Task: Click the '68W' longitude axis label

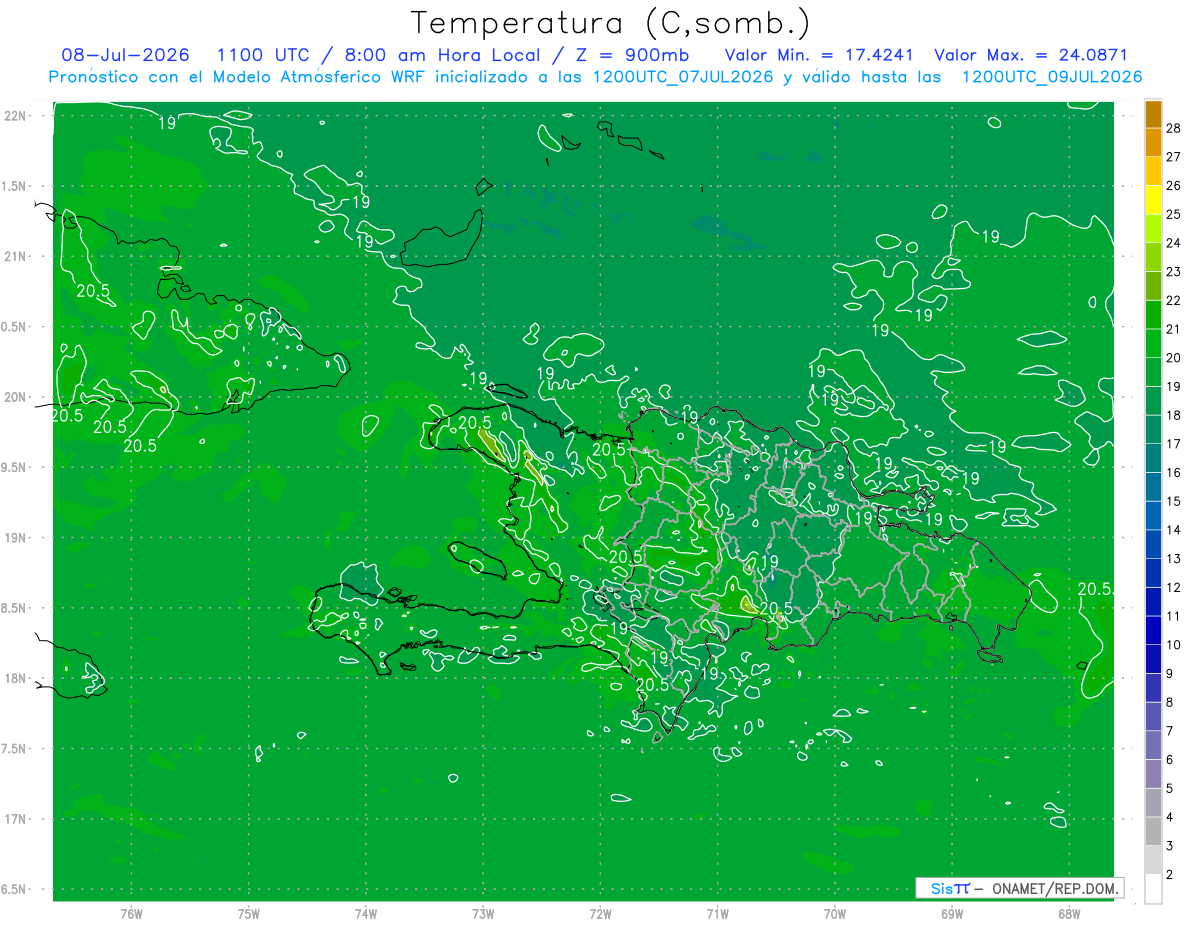Action: tap(1069, 913)
